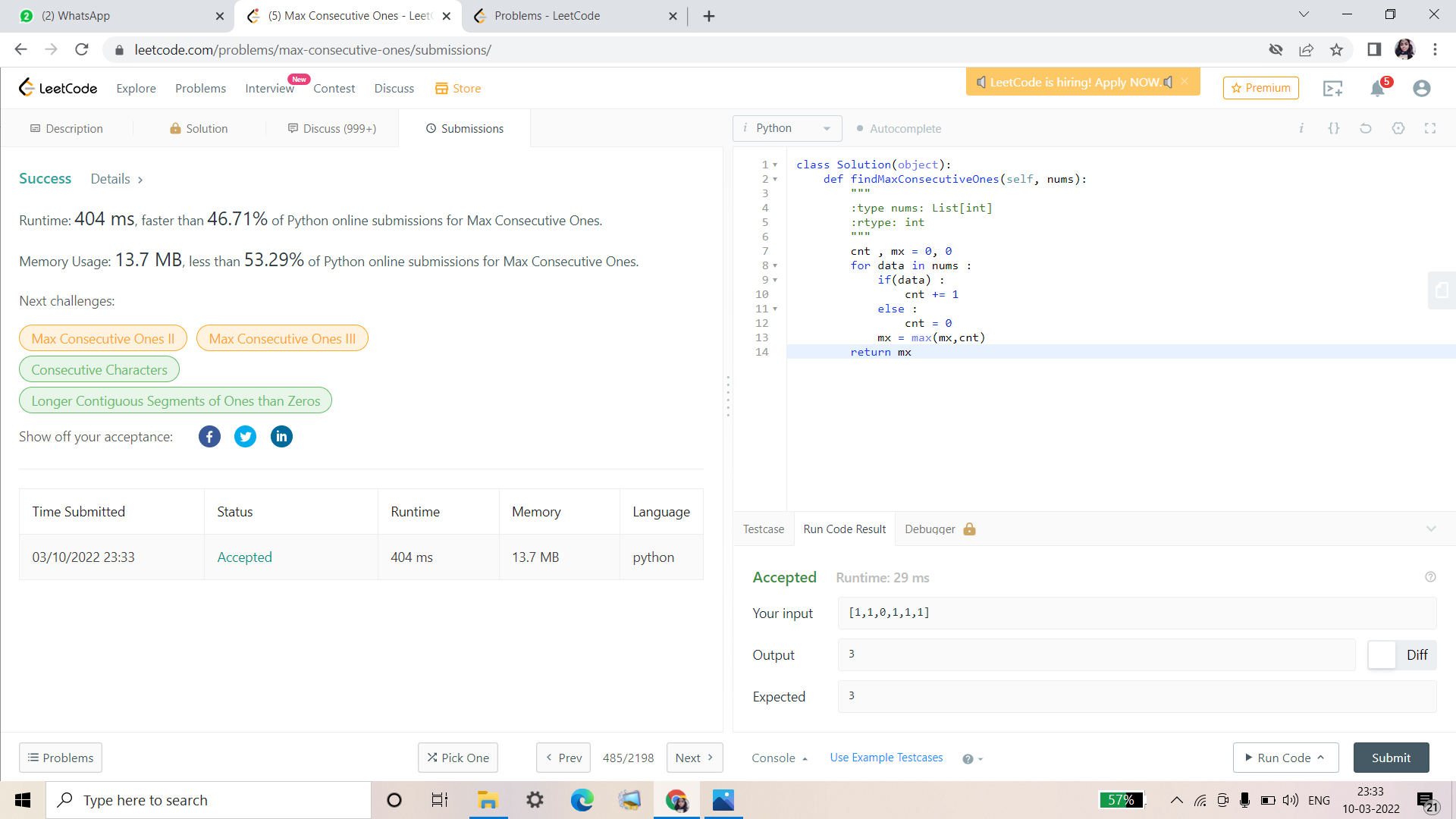The width and height of the screenshot is (1456, 819).
Task: Click the LeetCode logo
Action: point(58,88)
